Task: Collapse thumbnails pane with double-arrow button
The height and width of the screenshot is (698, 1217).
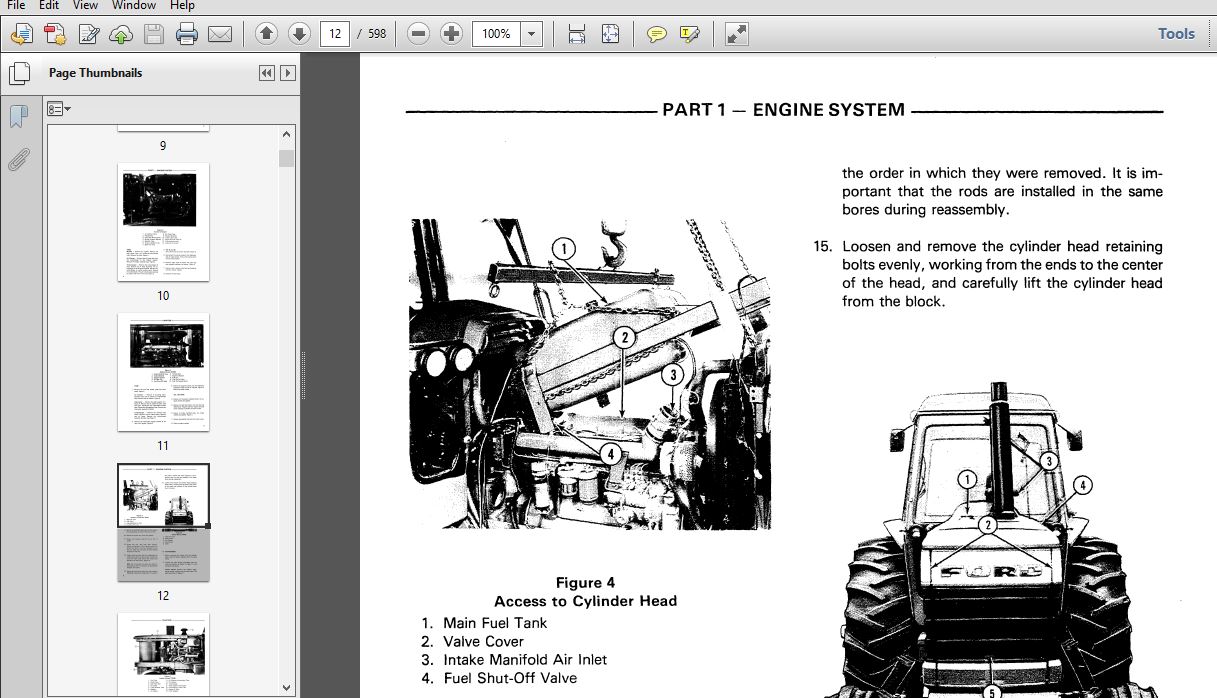Action: [x=266, y=73]
